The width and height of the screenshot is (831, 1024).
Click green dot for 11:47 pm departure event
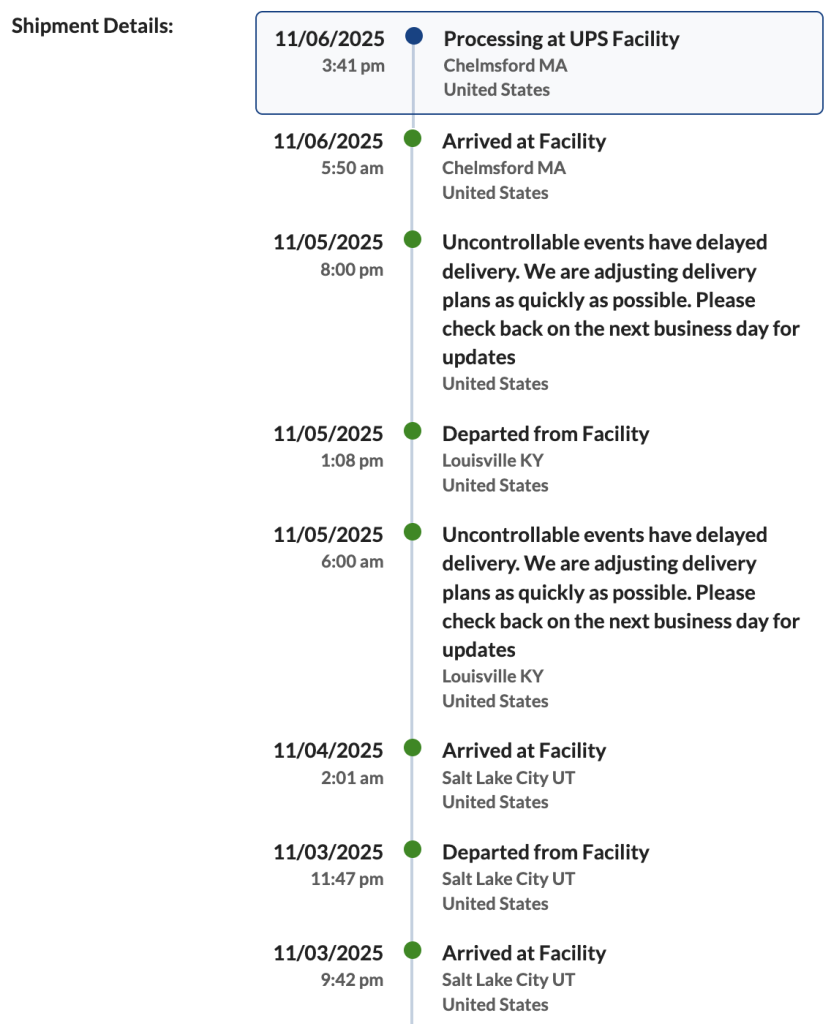(x=412, y=850)
